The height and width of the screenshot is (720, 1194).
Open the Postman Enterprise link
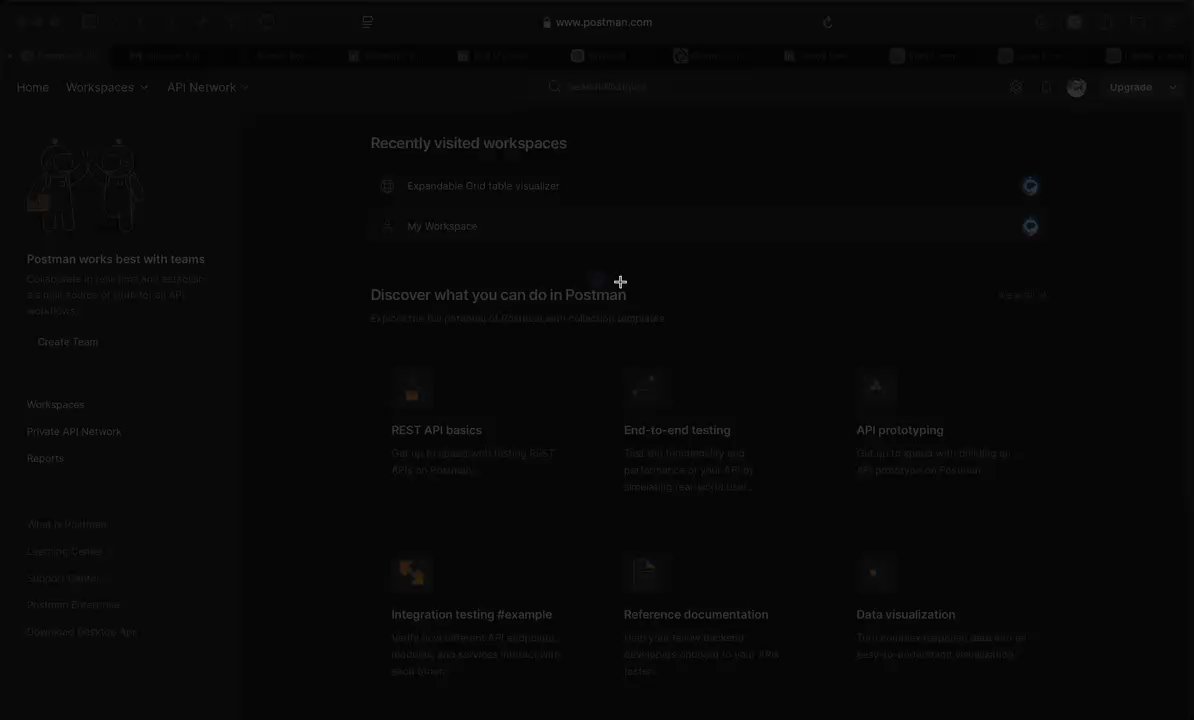(x=73, y=605)
